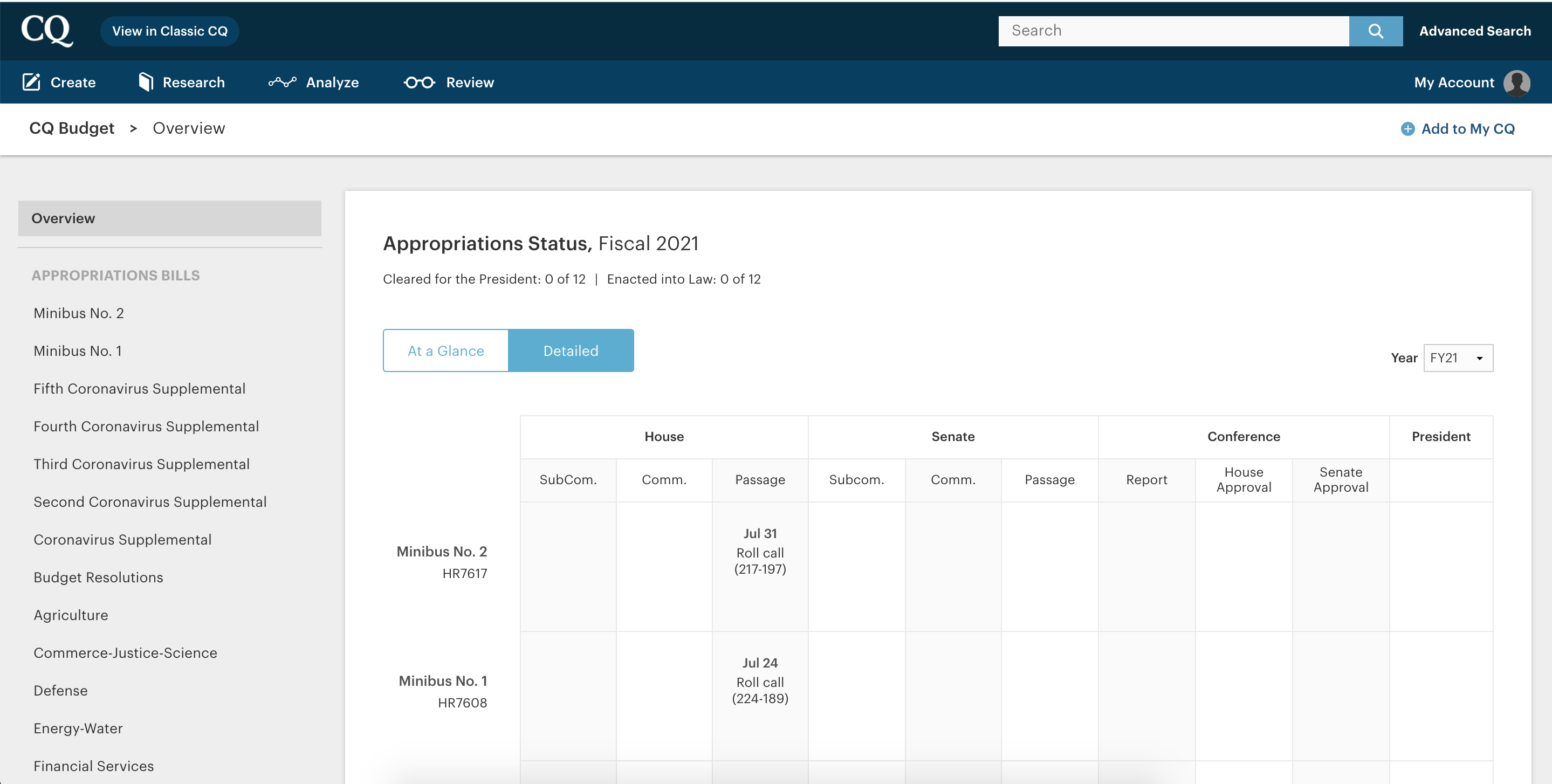1552x784 pixels.
Task: Open Defense in sidebar
Action: [61, 691]
